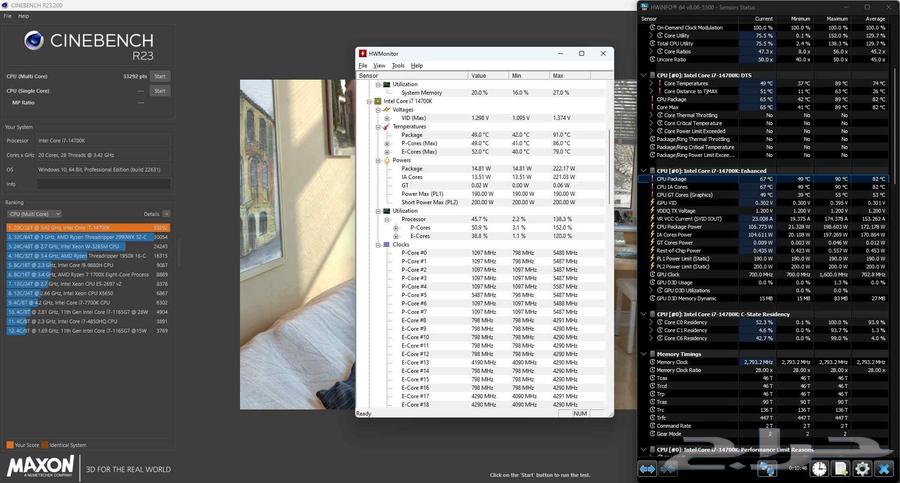Click the HWiNFO log file icon
The image size is (900, 483).
click(x=841, y=469)
